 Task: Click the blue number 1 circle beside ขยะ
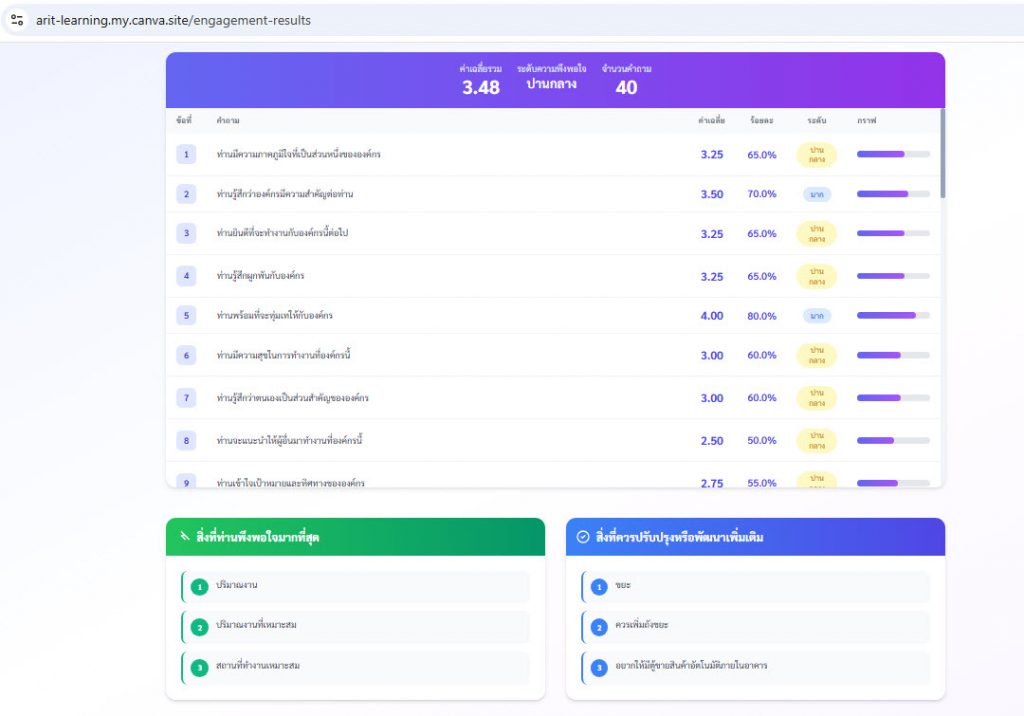(x=599, y=586)
